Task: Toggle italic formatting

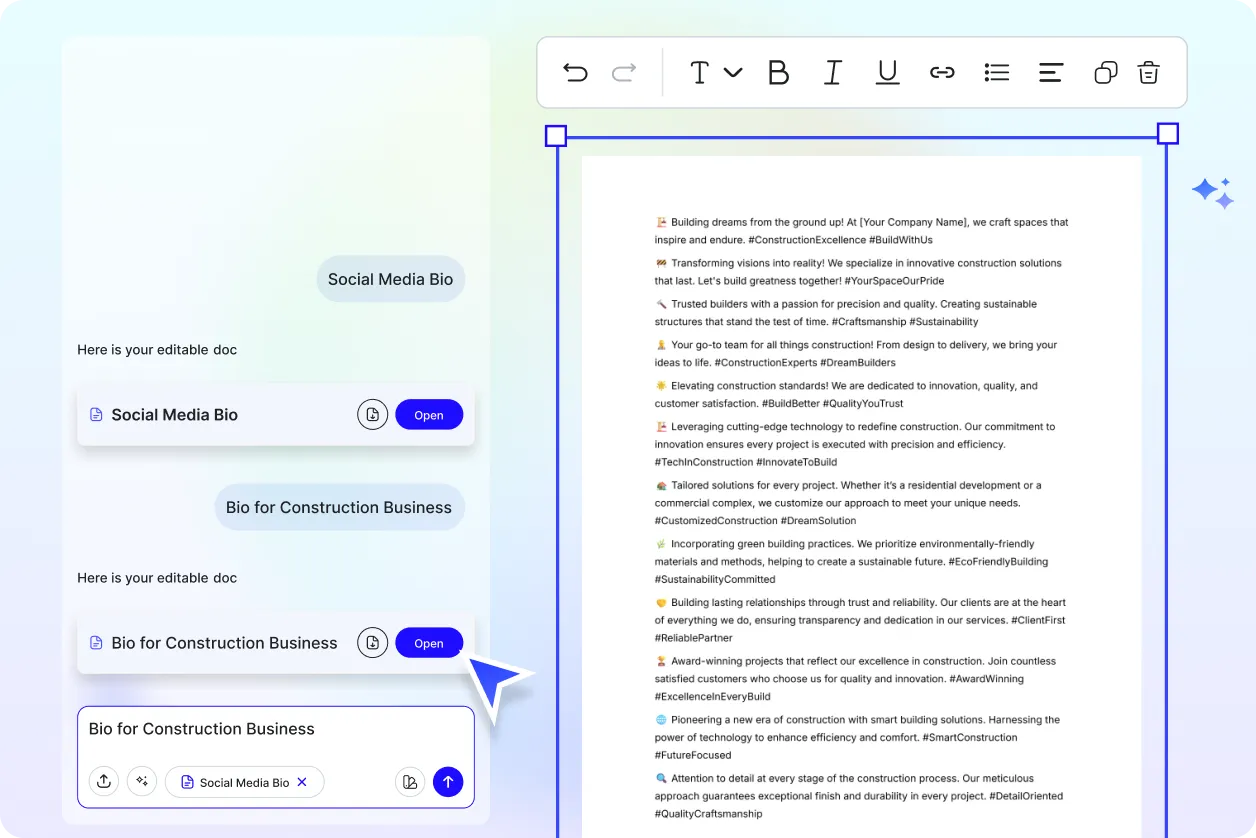Action: click(833, 72)
